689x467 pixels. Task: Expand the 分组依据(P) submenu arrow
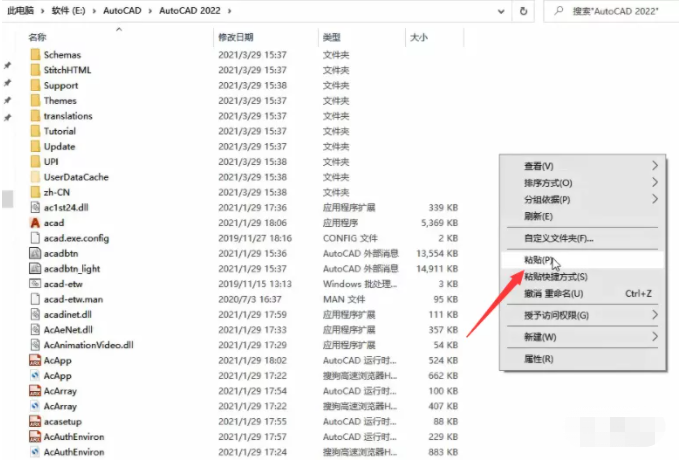655,199
